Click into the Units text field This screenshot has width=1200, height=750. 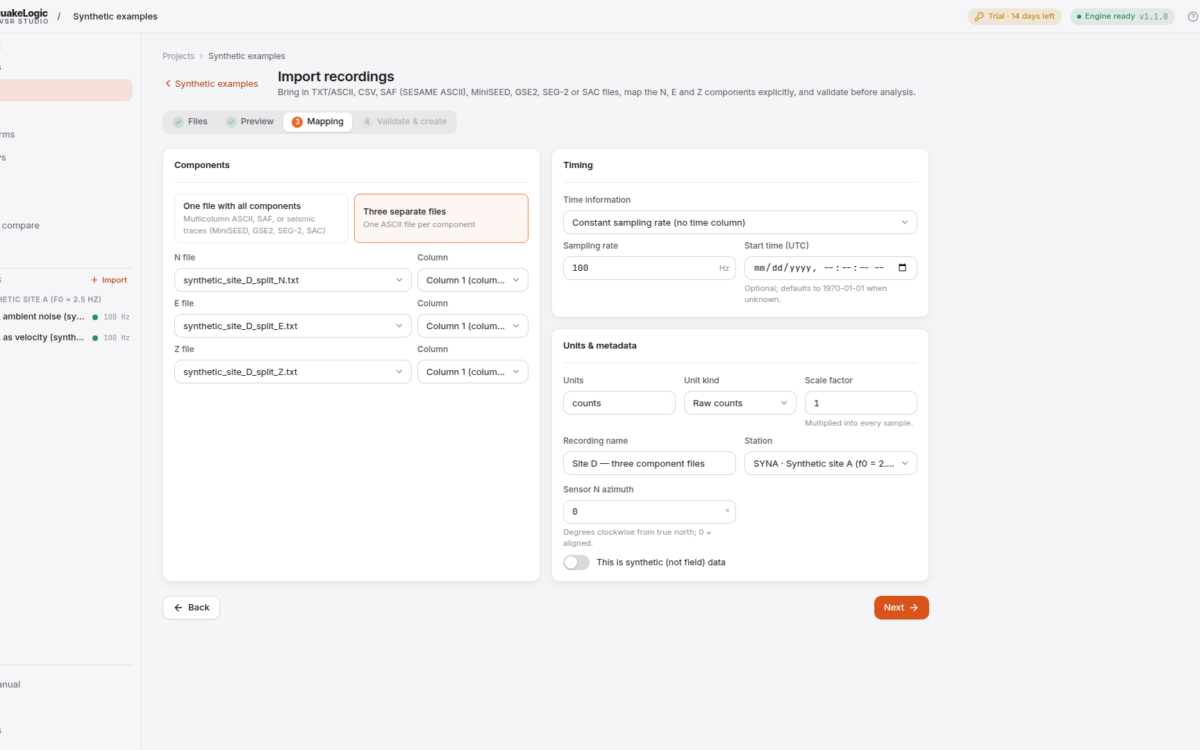point(619,403)
